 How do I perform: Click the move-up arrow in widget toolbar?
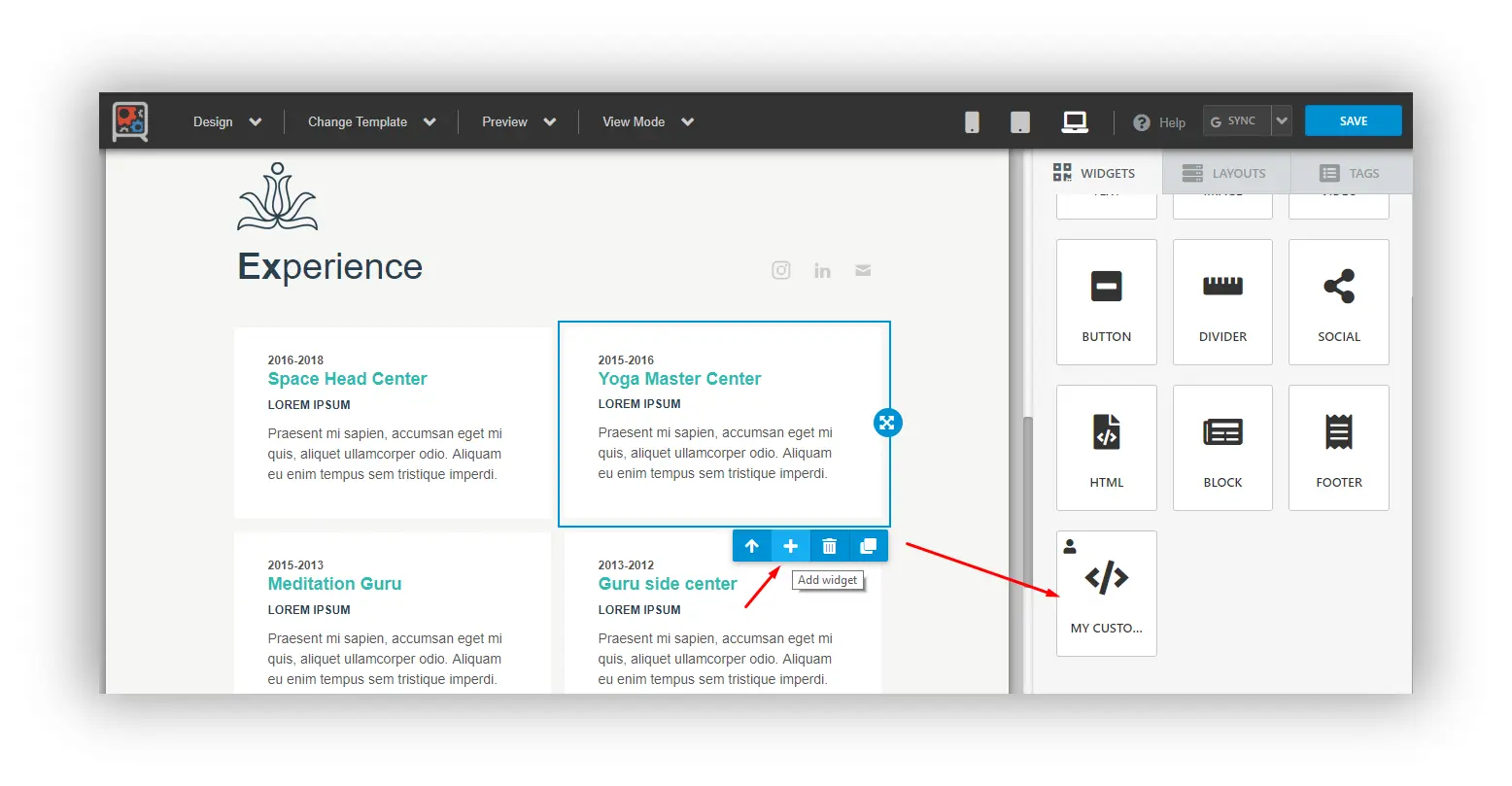click(752, 546)
